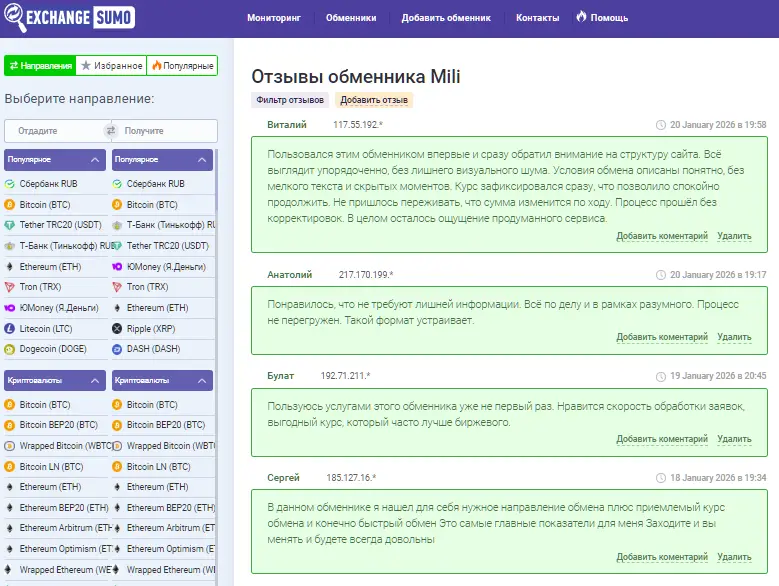Click the Добавить отзыв button

click(372, 100)
